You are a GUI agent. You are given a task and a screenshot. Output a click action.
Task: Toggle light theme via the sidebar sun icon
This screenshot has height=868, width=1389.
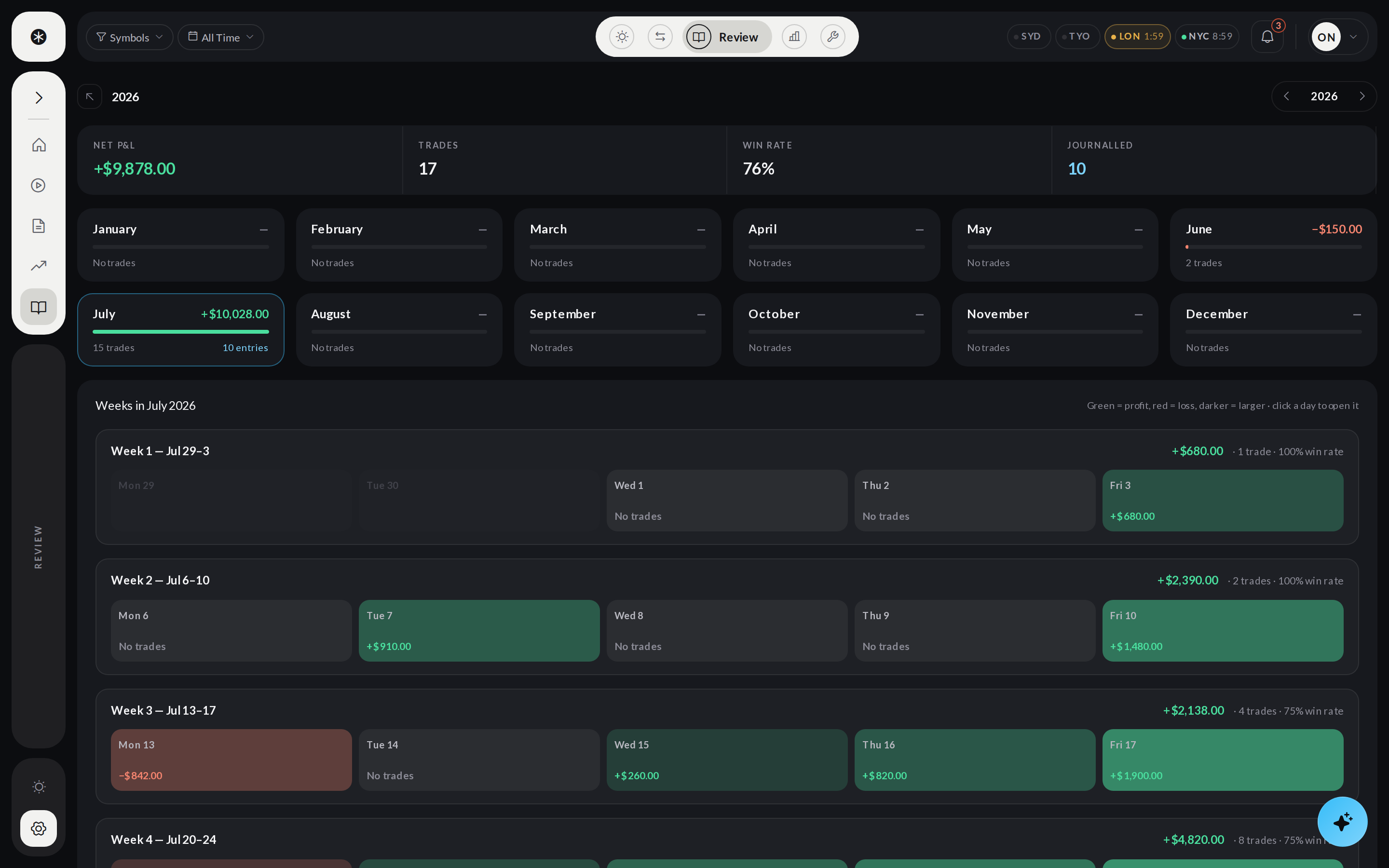pos(39,787)
